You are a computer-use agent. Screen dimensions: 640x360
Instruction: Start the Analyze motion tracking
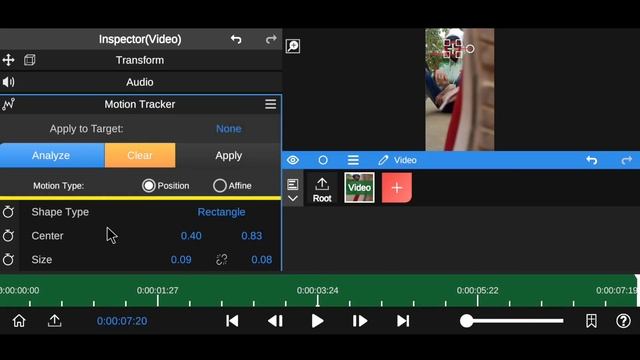coord(52,156)
